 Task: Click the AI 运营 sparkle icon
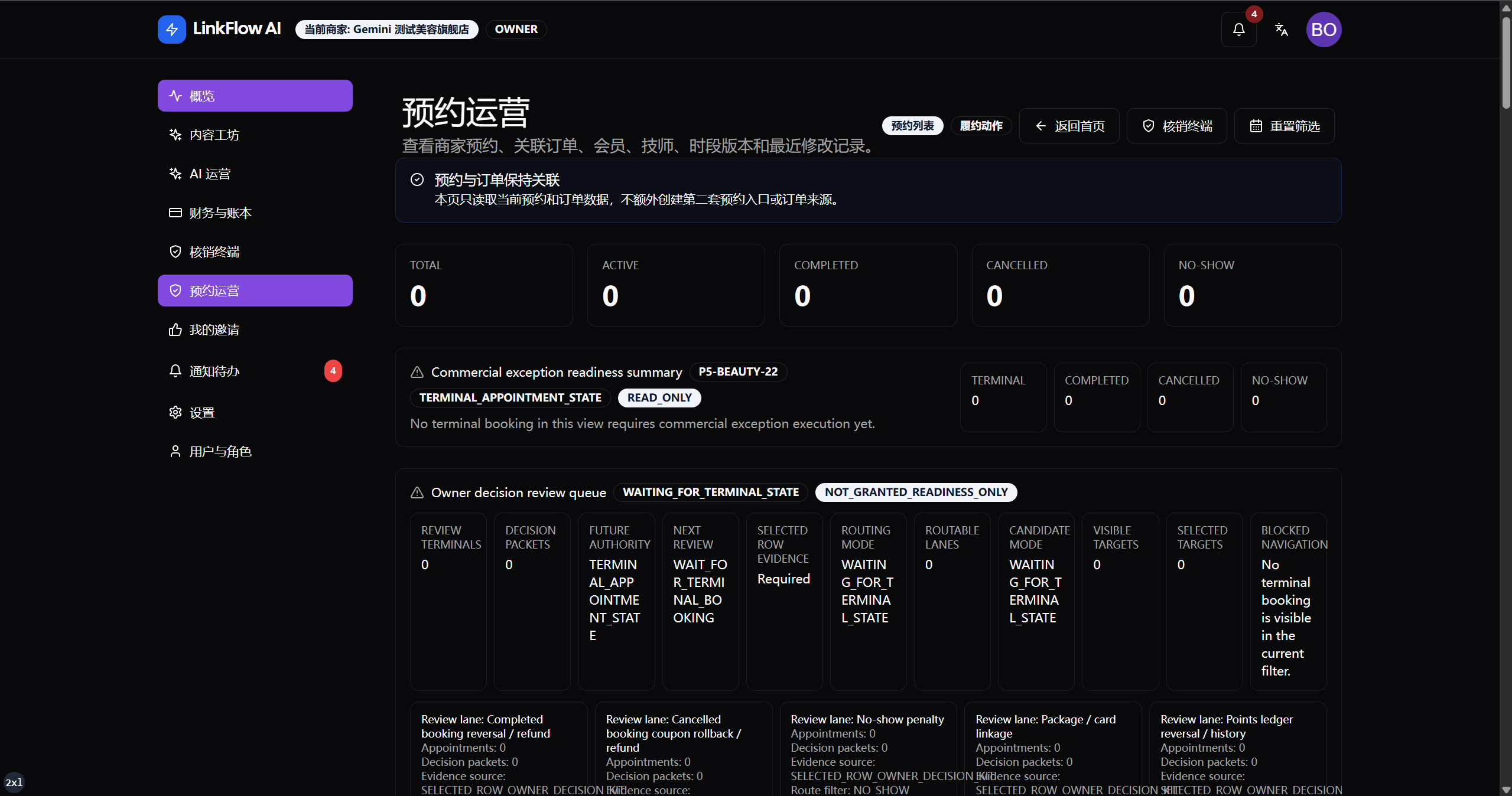point(175,174)
